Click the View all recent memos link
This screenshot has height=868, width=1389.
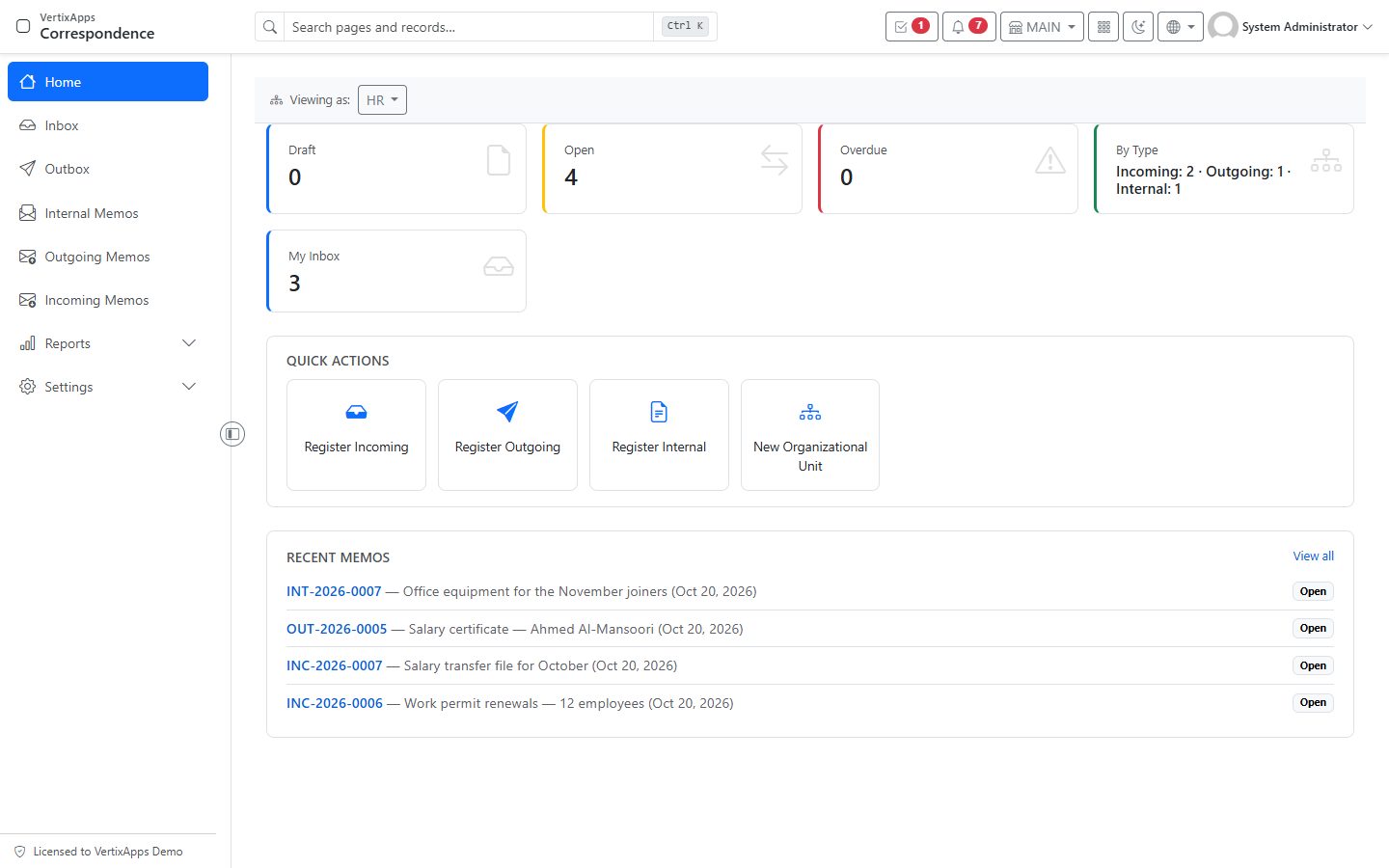point(1314,556)
